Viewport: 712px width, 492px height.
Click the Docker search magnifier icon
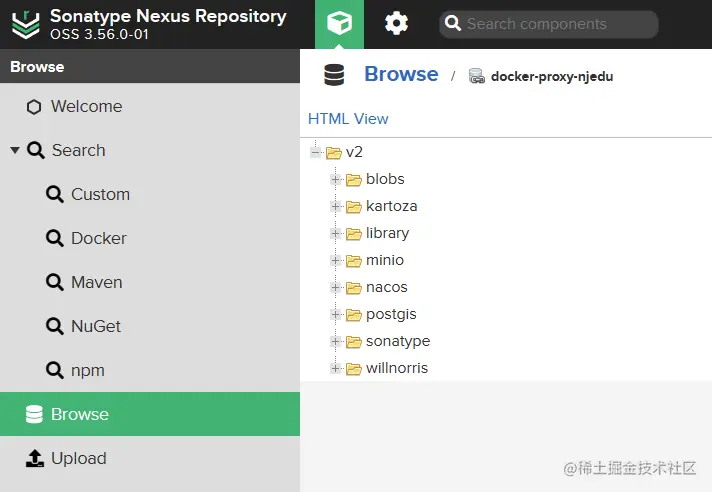tap(54, 238)
